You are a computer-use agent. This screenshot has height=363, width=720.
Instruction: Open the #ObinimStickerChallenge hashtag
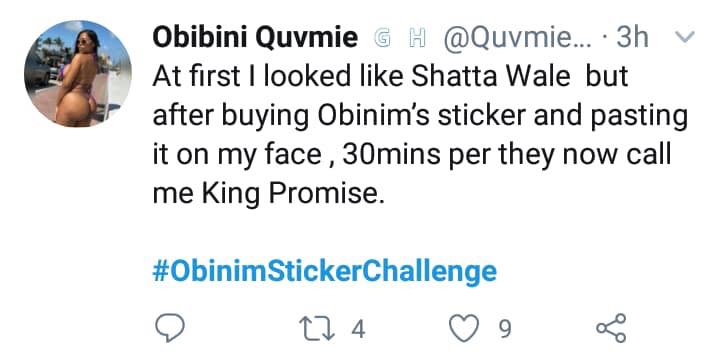324,271
